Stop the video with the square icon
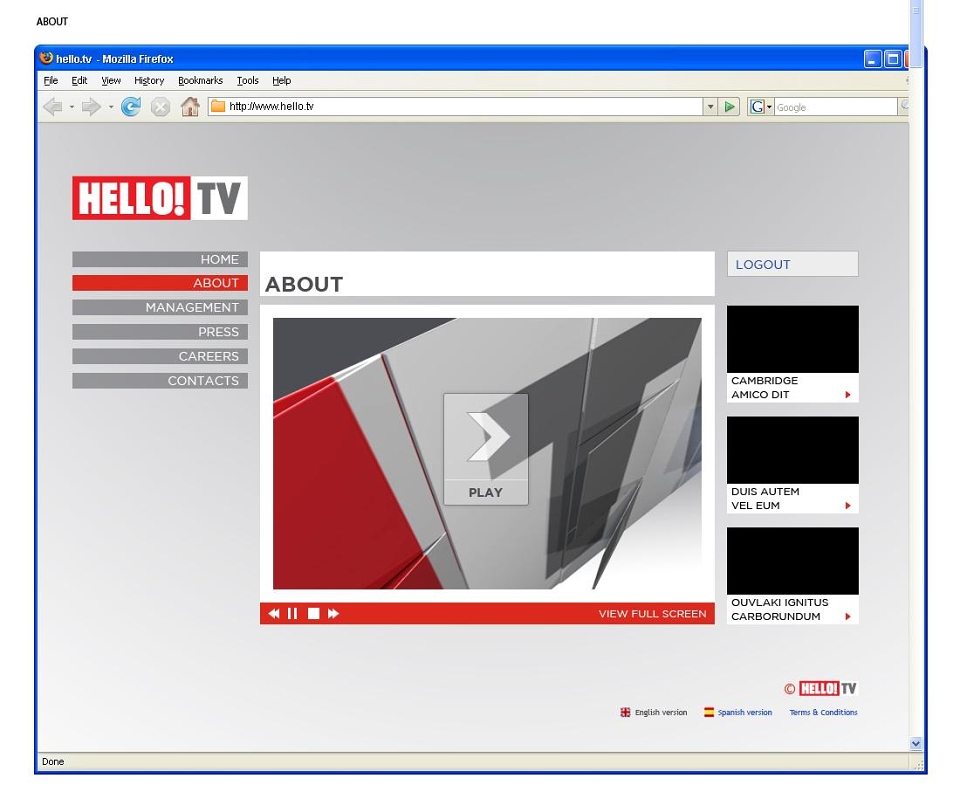The height and width of the screenshot is (799, 960). 313,613
